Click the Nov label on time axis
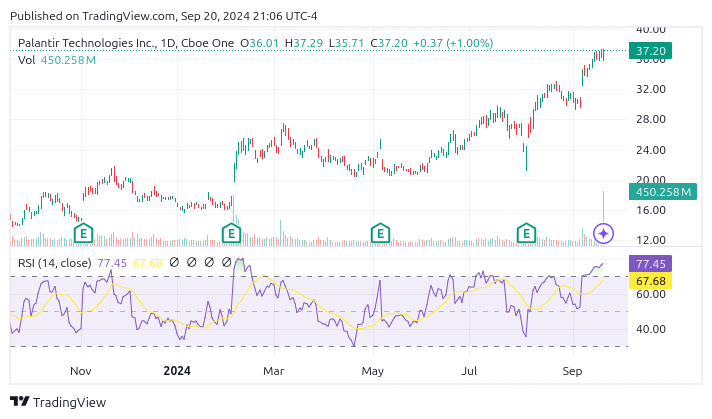The height and width of the screenshot is (419, 712). (x=81, y=370)
